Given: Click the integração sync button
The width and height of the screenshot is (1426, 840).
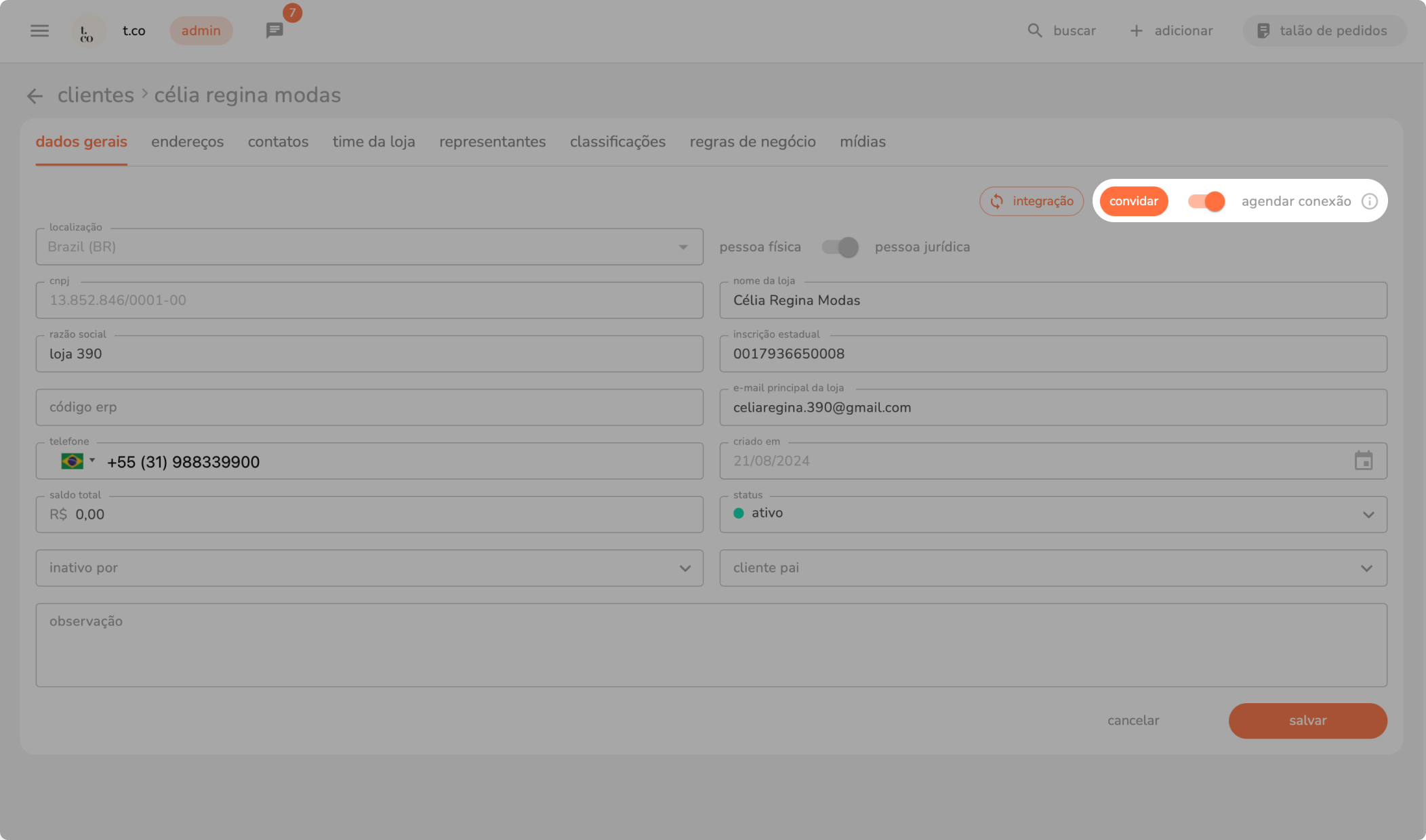Looking at the screenshot, I should click(x=1032, y=201).
